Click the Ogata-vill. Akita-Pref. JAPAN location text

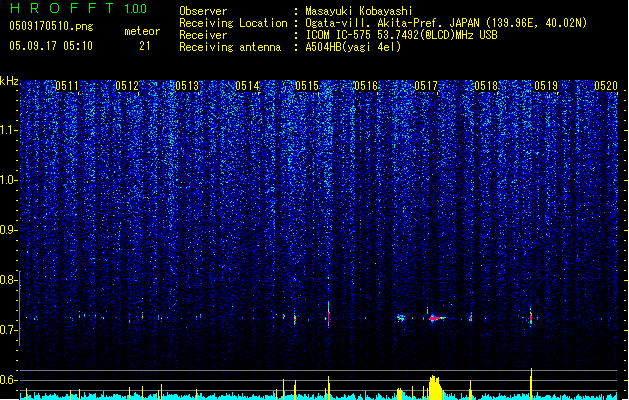pyautogui.click(x=446, y=23)
